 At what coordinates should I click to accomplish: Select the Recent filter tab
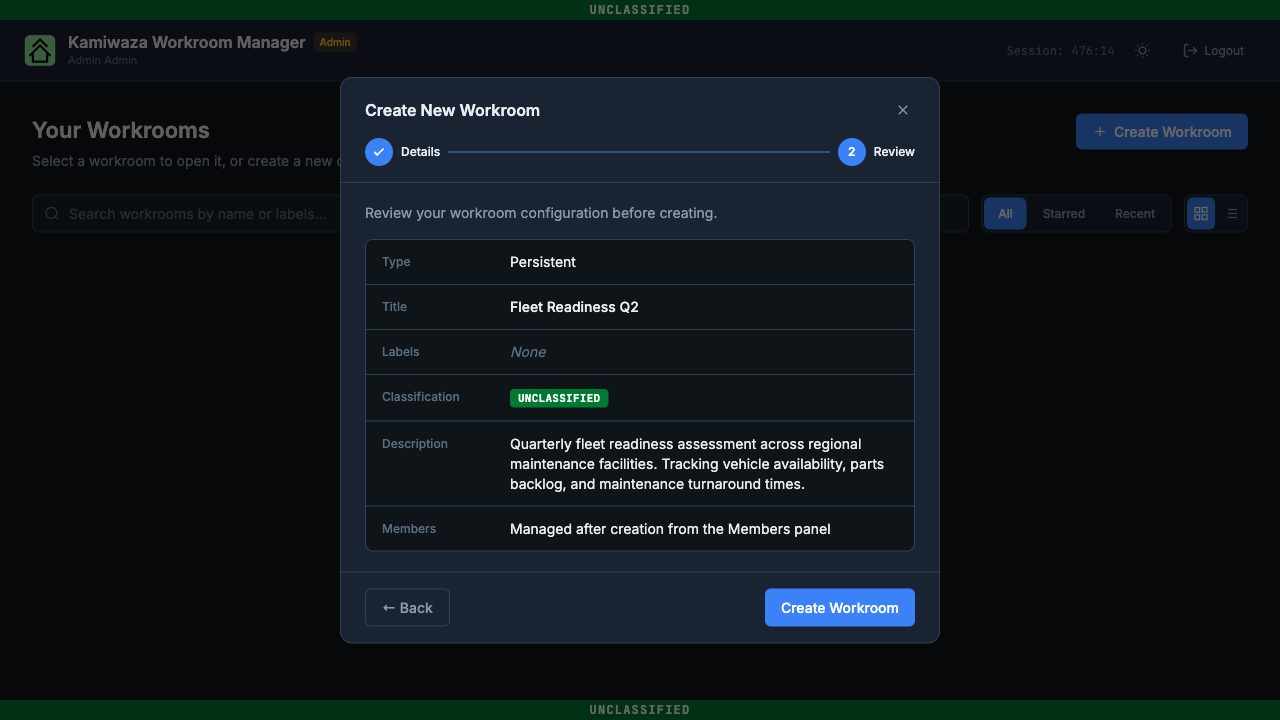(x=1135, y=213)
